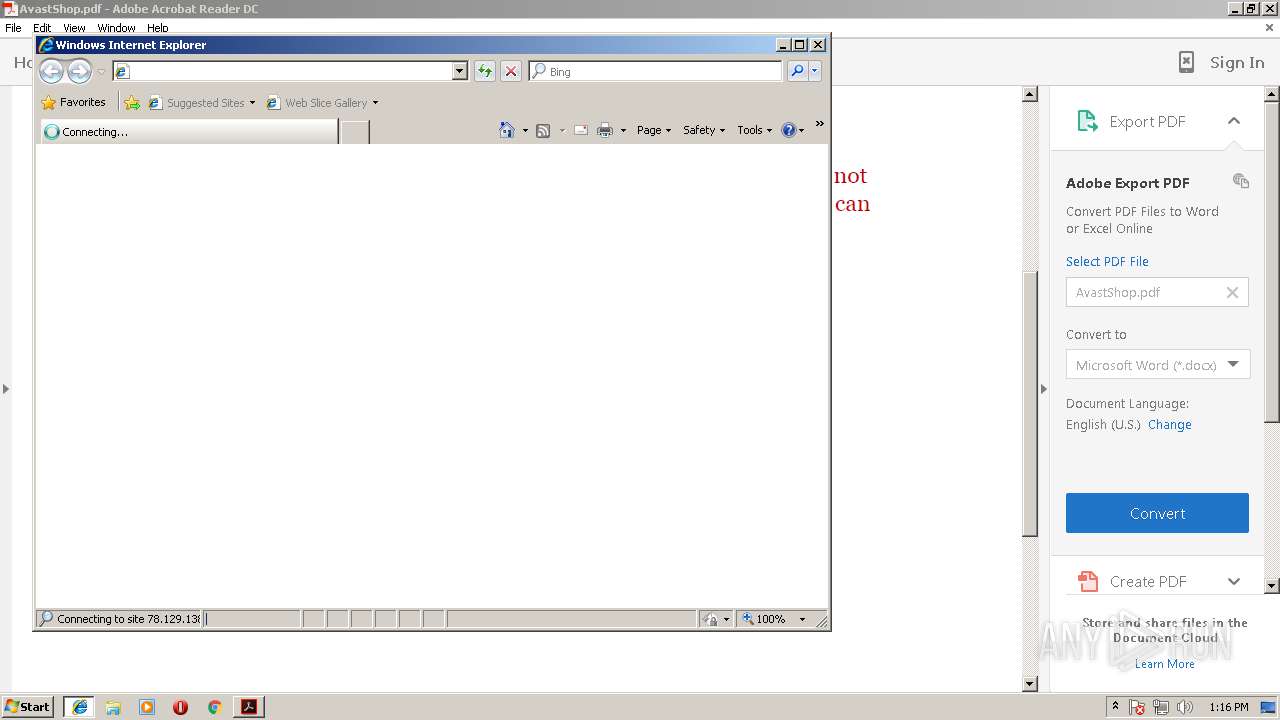Go forward in Internet Explorer
Screen dimensions: 1280x720
click(79, 71)
